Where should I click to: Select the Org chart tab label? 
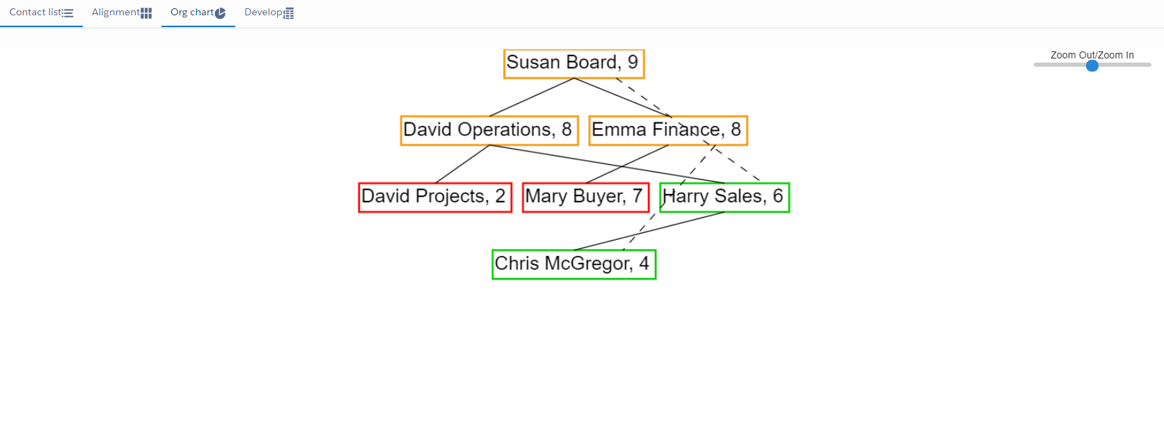coord(192,13)
